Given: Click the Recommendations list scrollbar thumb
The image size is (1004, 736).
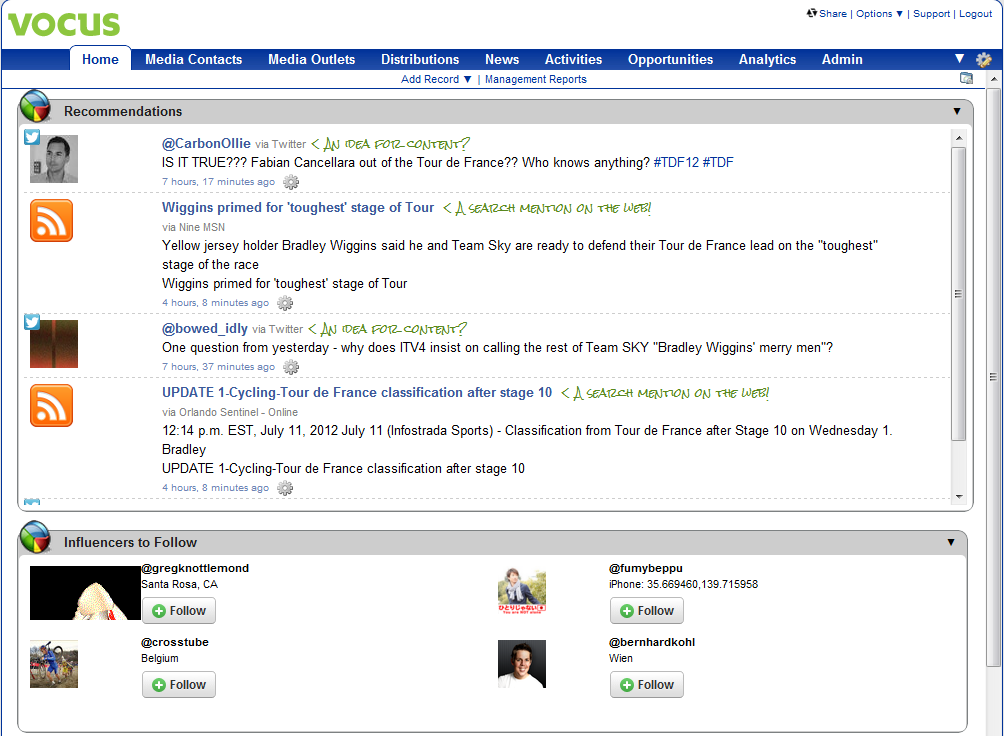Looking at the screenshot, I should tap(959, 294).
